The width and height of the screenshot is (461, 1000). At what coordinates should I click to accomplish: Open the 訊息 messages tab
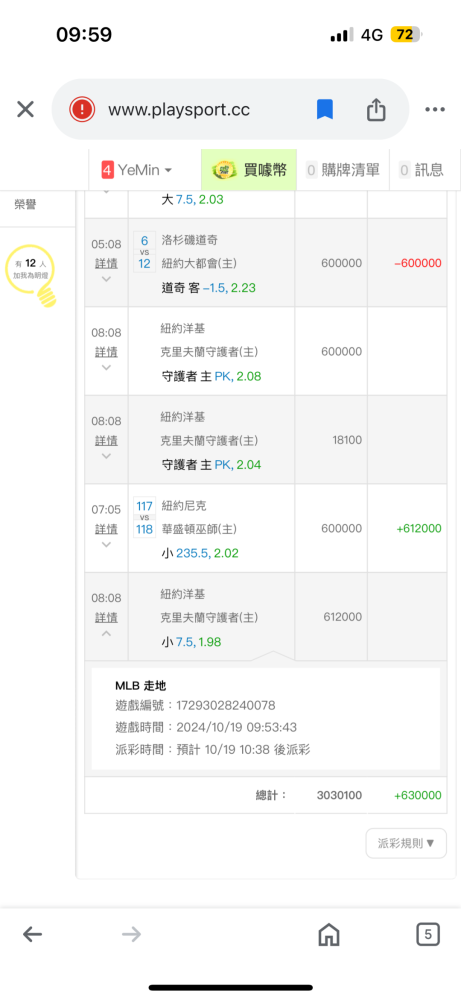pos(421,170)
